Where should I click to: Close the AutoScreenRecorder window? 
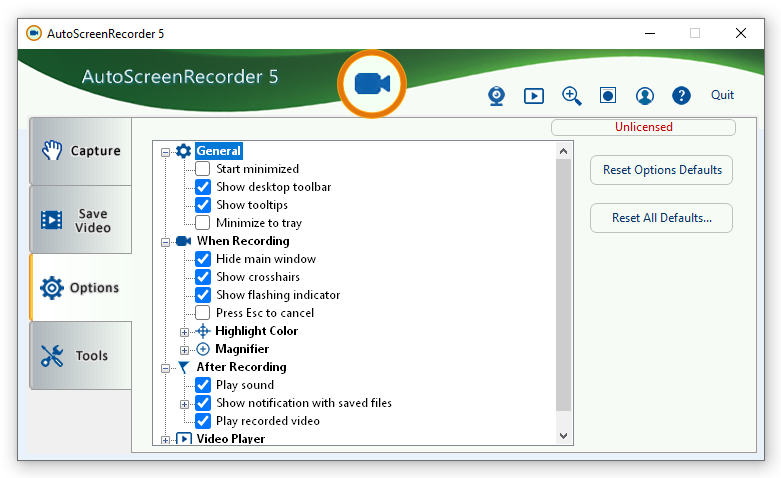741,33
